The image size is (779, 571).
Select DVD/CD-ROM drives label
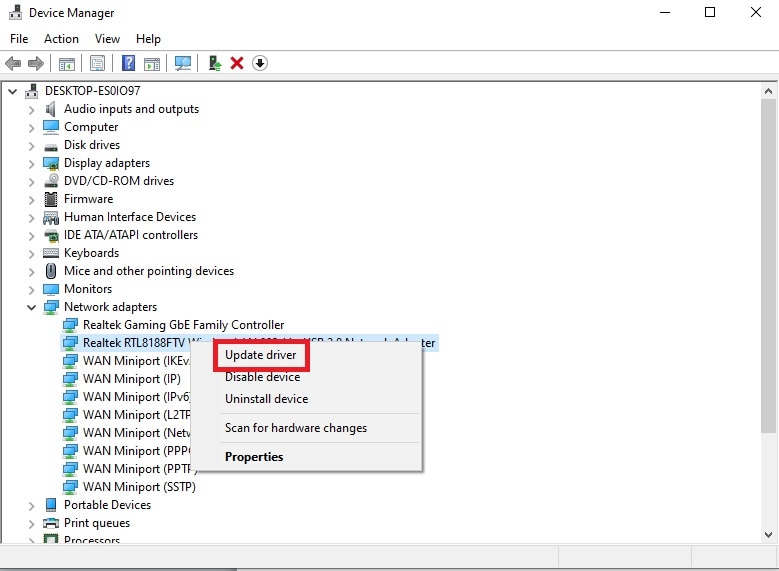coord(119,181)
